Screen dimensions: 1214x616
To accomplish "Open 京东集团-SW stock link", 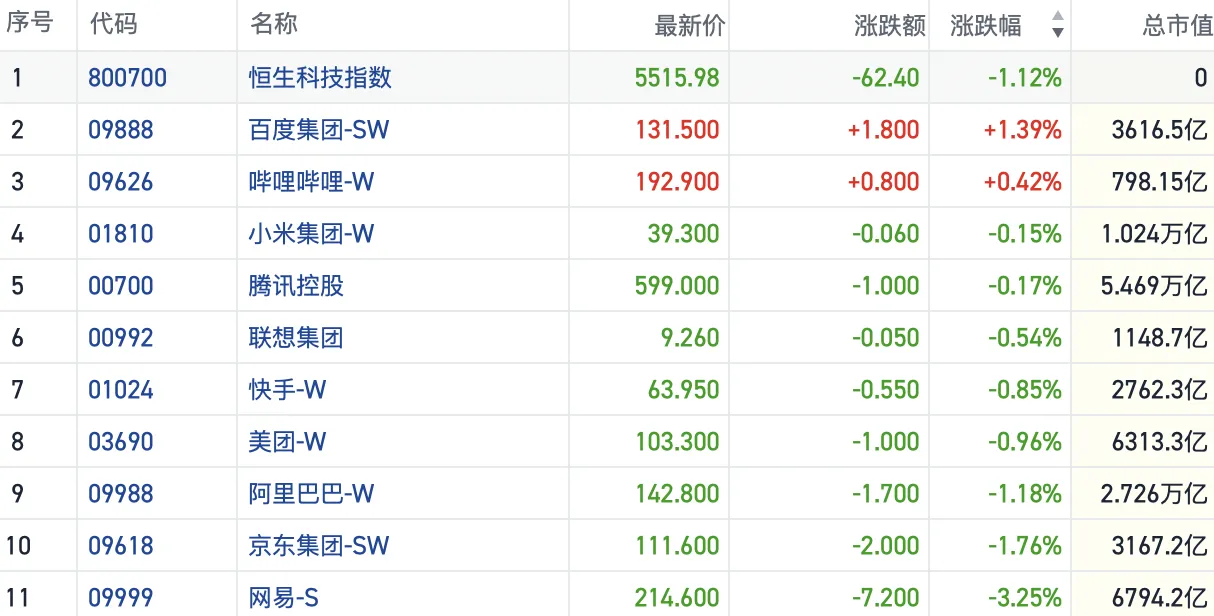I will point(318,545).
